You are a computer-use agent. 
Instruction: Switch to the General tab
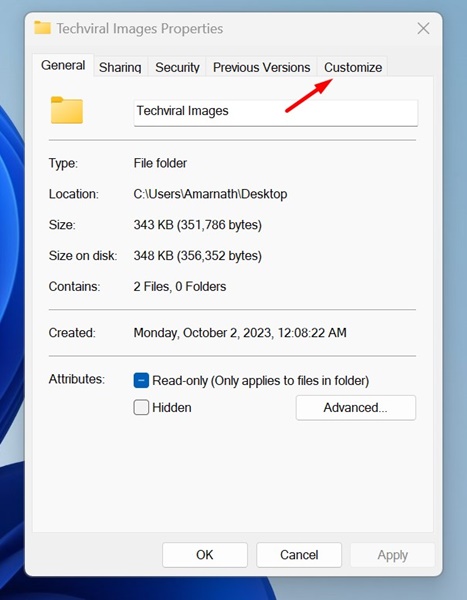click(63, 65)
